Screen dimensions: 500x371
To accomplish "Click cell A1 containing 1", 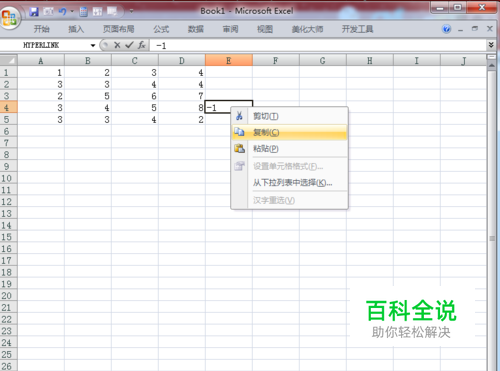I will click(x=41, y=72).
